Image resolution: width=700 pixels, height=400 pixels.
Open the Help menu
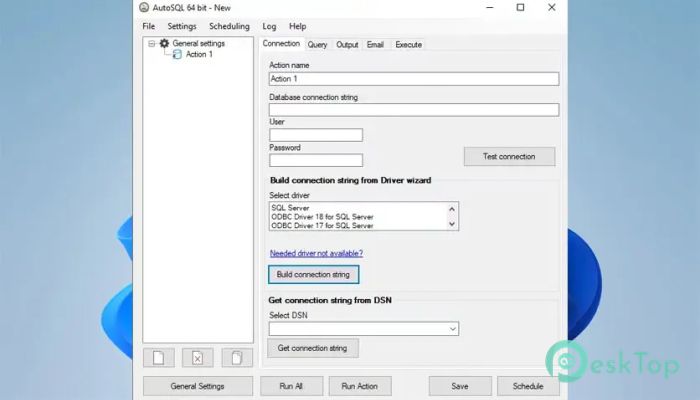point(297,26)
